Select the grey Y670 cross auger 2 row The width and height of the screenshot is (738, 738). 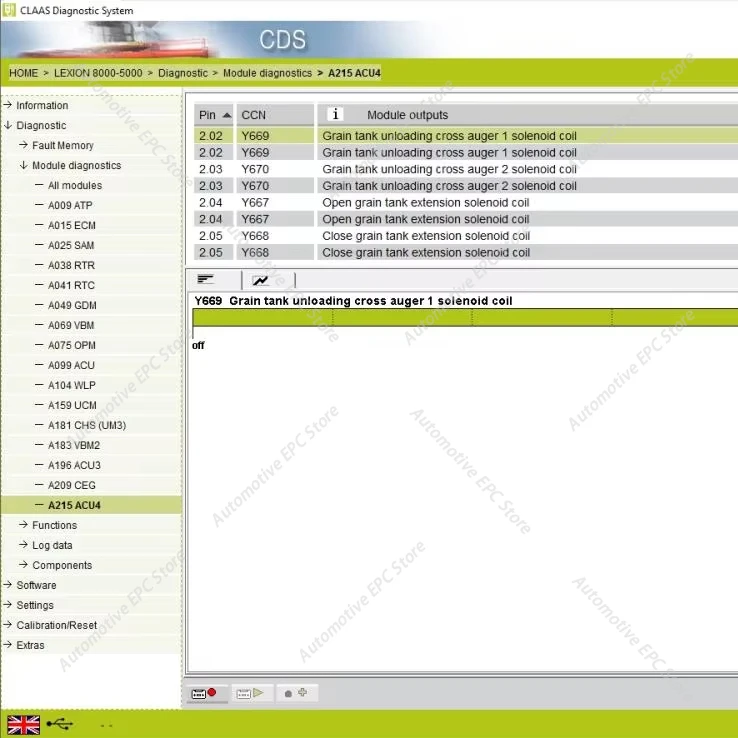[466, 186]
